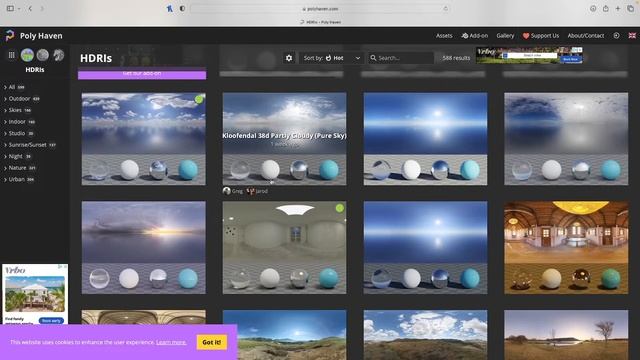Click the Got it! cookie button
Screen dimensions: 640x360
pyautogui.click(x=211, y=342)
